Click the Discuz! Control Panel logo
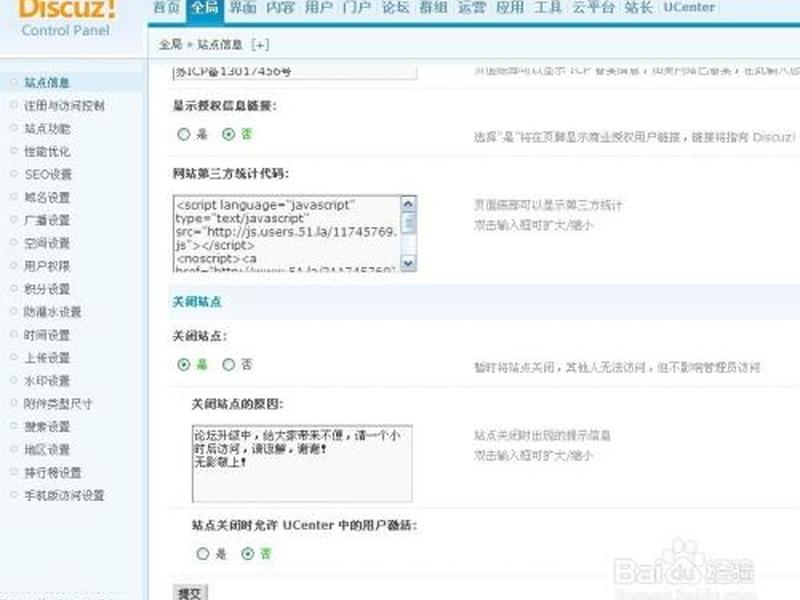The image size is (800, 600). 67,19
